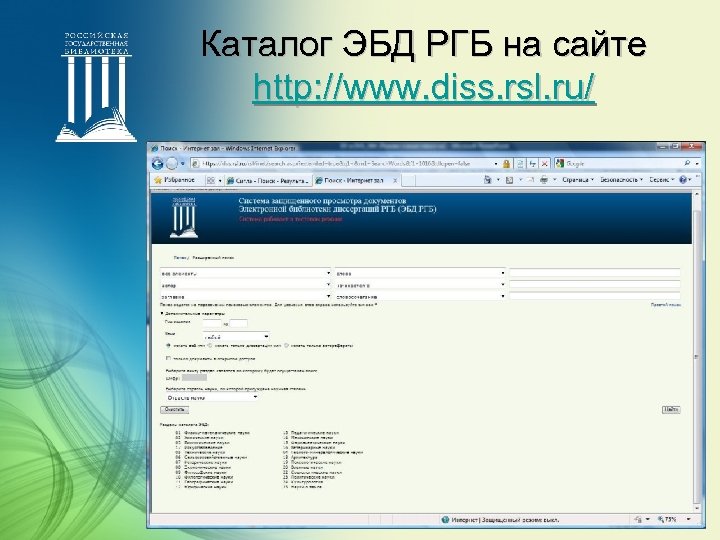This screenshot has width=720, height=540.
Task: Open the Сервис menu
Action: tap(662, 180)
